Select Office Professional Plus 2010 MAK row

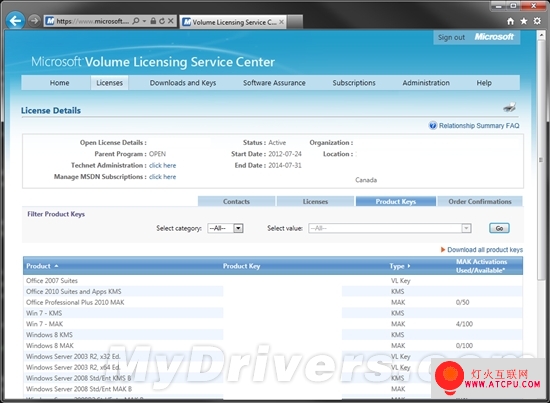coord(273,302)
